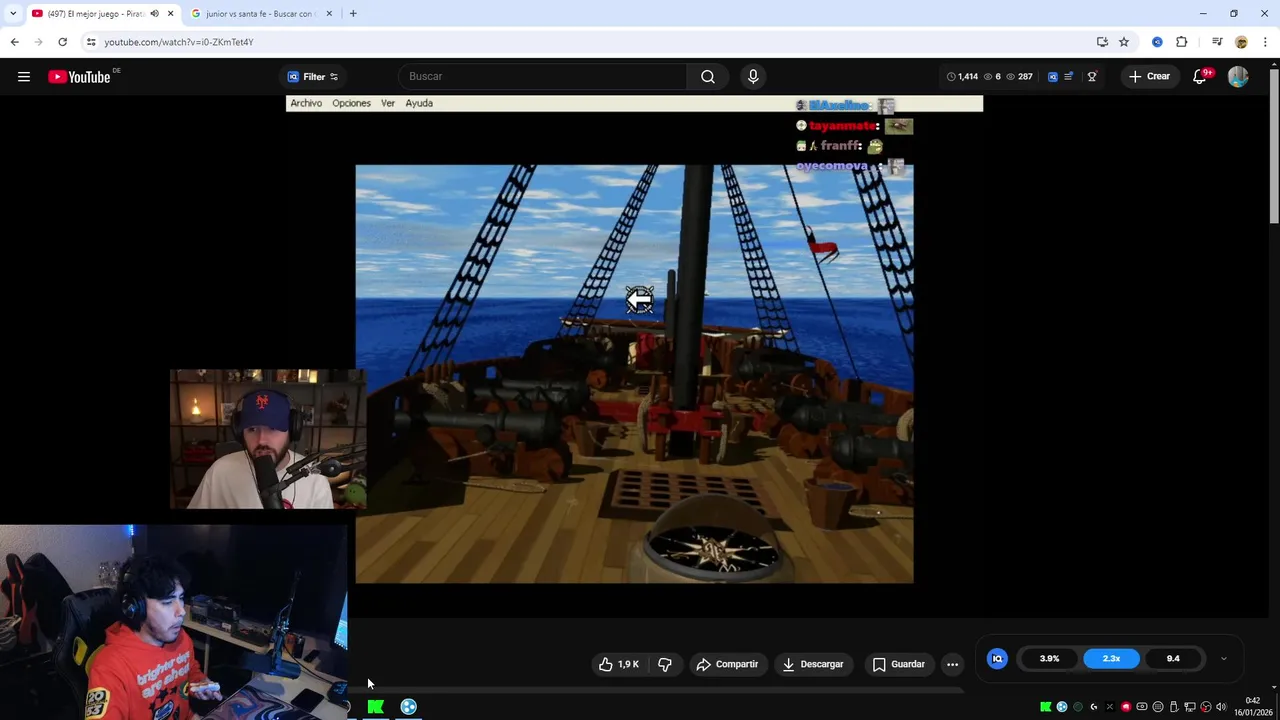The image size is (1280, 720).
Task: Open vidIQ list icon next to header logo
Action: [1068, 76]
